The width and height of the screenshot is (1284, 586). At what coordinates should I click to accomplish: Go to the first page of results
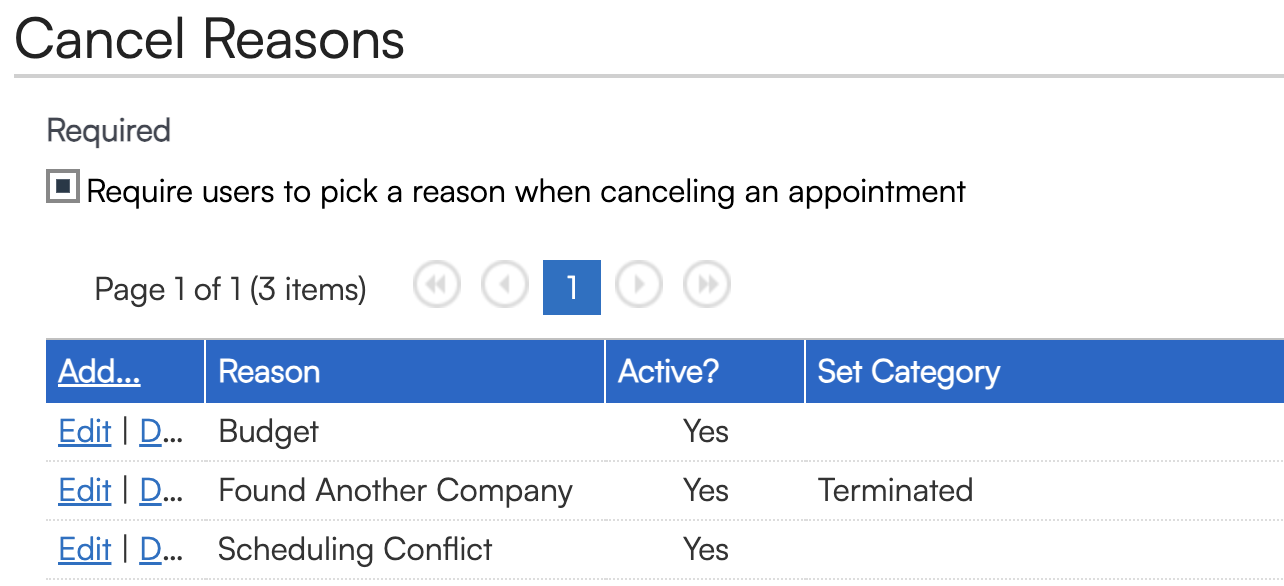[x=437, y=287]
